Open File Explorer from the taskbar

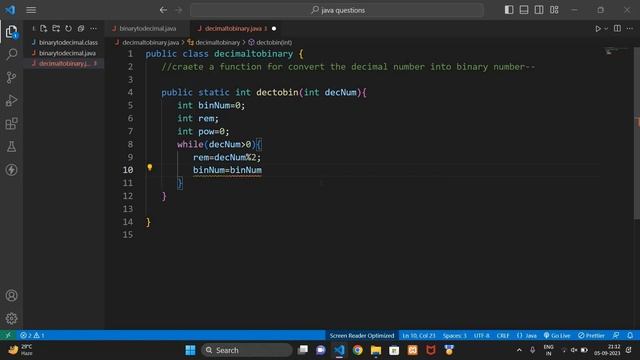tap(376, 350)
